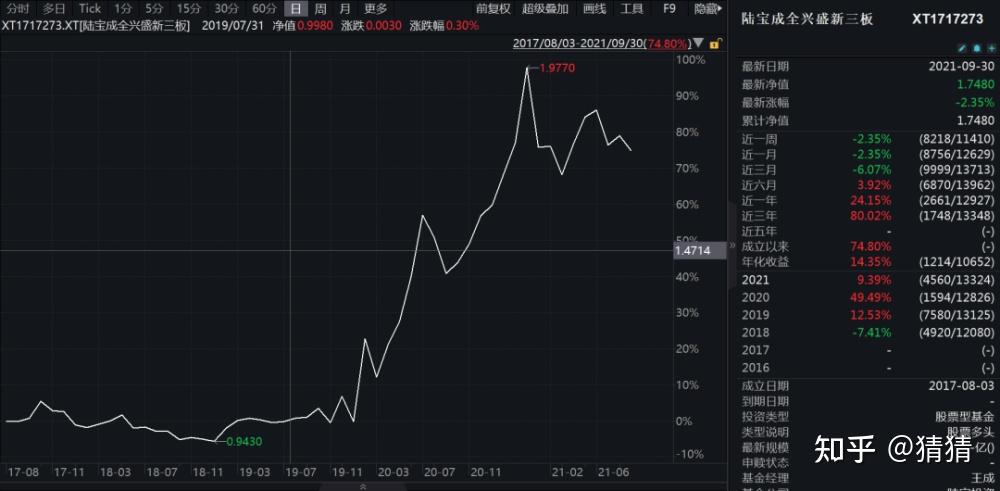
Task: Click the 近一年 return 24.15%
Action: pyautogui.click(x=871, y=200)
